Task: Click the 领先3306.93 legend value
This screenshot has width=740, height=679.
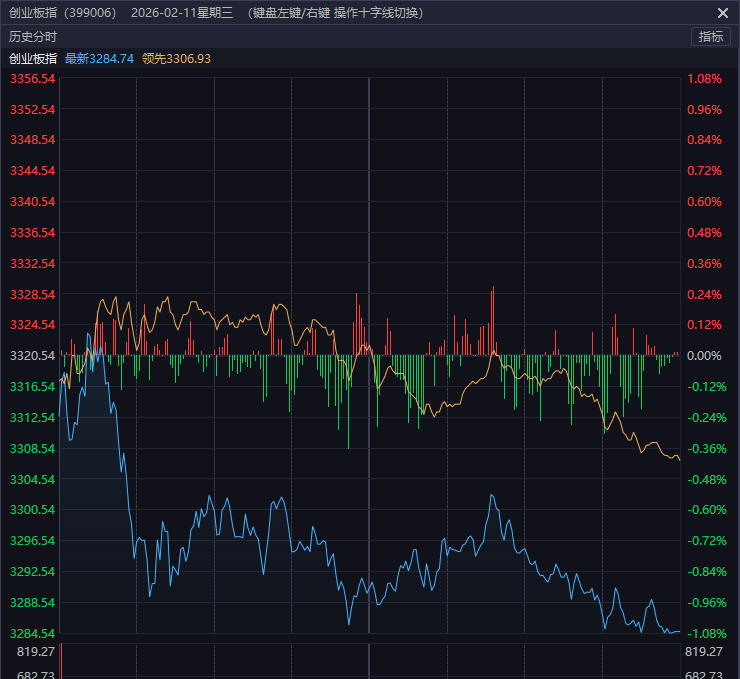Action: click(176, 59)
